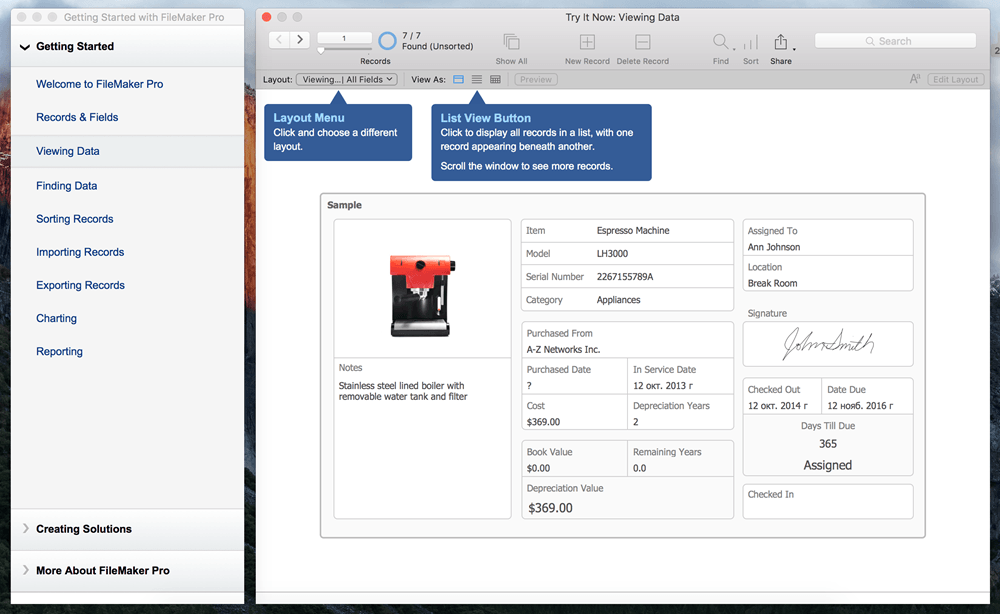
Task: Switch to List view icon
Action: (476, 80)
